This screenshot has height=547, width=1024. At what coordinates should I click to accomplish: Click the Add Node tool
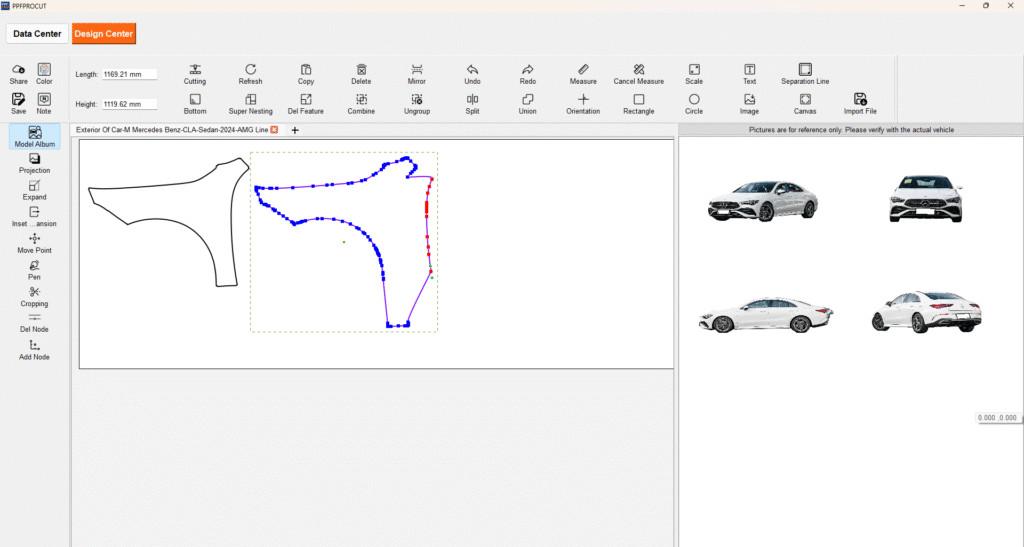pyautogui.click(x=34, y=346)
